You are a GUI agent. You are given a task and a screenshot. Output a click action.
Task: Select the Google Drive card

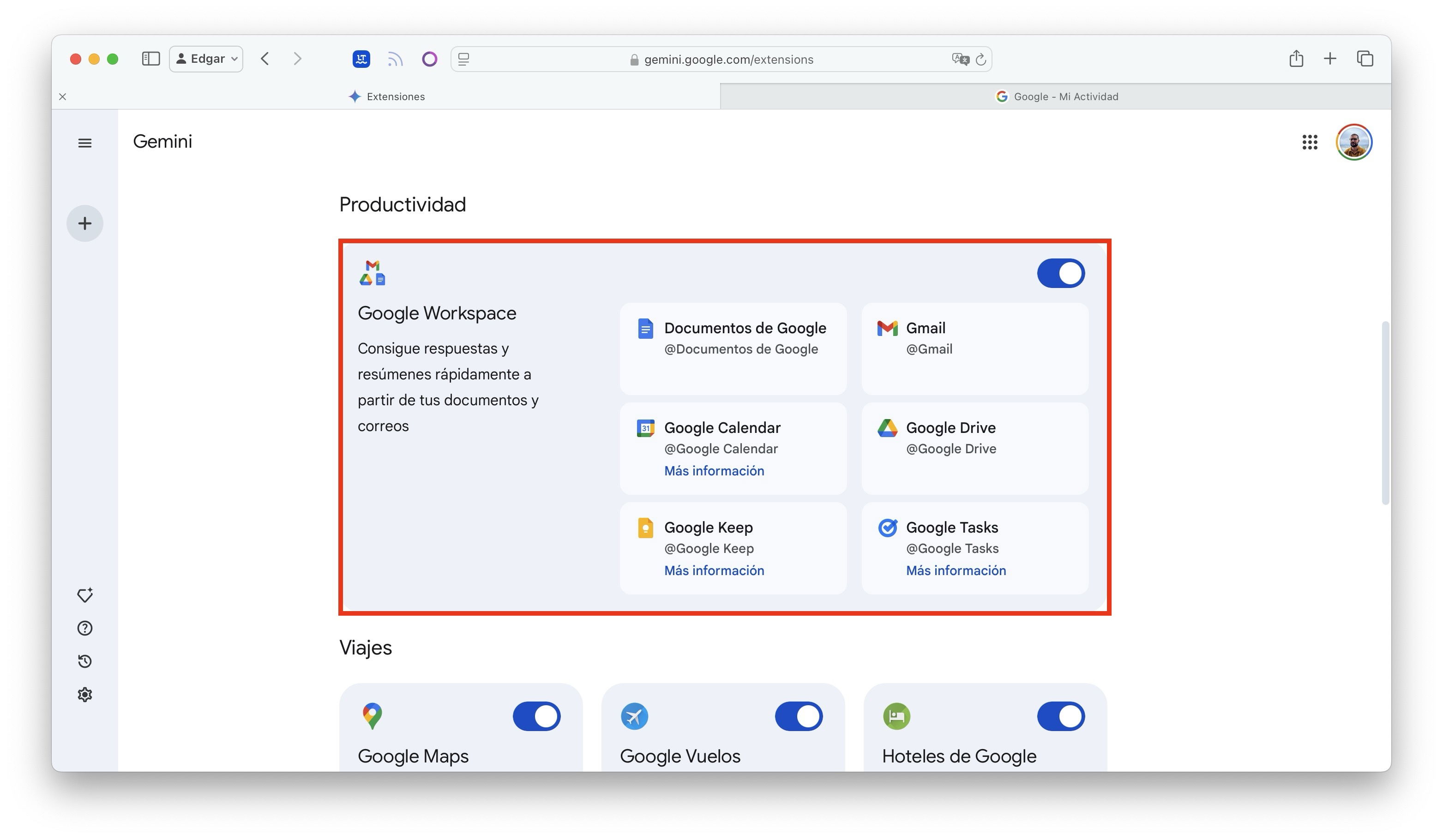tap(974, 448)
